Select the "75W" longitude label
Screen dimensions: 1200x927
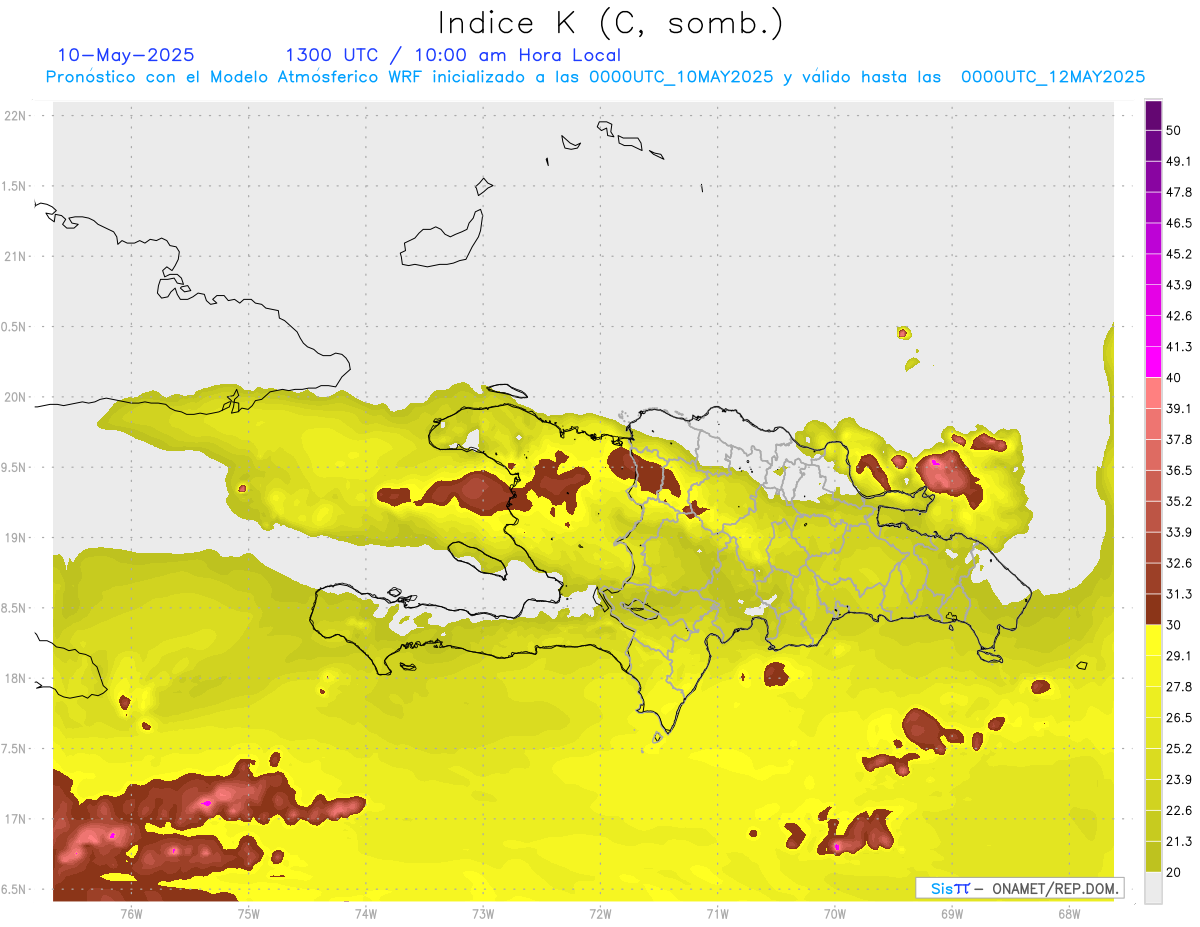[249, 914]
